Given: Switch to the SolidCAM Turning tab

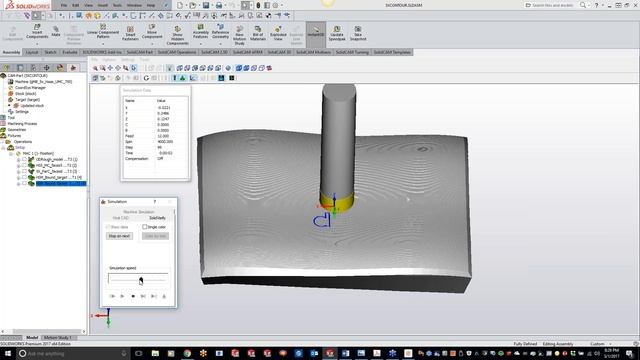Looking at the screenshot, I should pos(352,52).
